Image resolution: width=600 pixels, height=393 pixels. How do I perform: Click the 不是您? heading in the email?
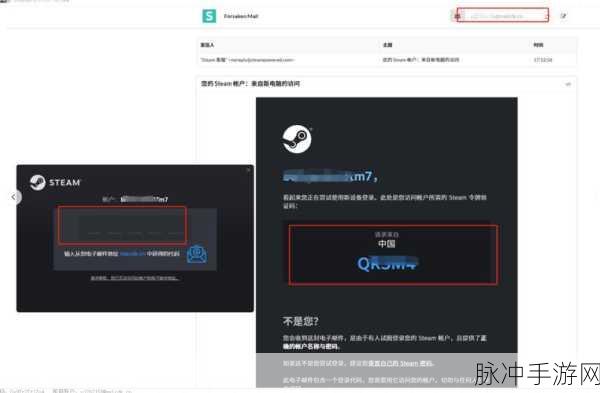[300, 321]
